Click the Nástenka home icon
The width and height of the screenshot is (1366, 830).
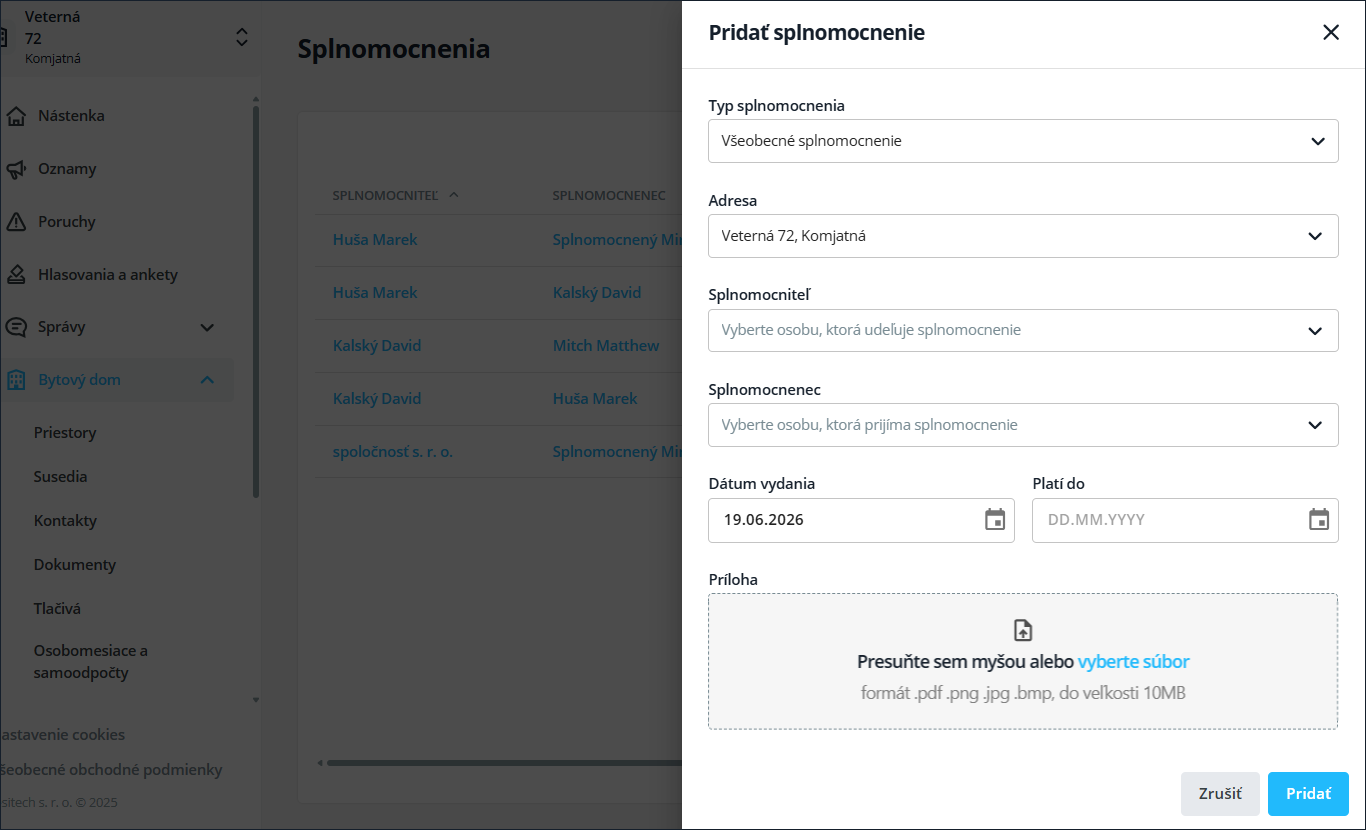point(15,116)
